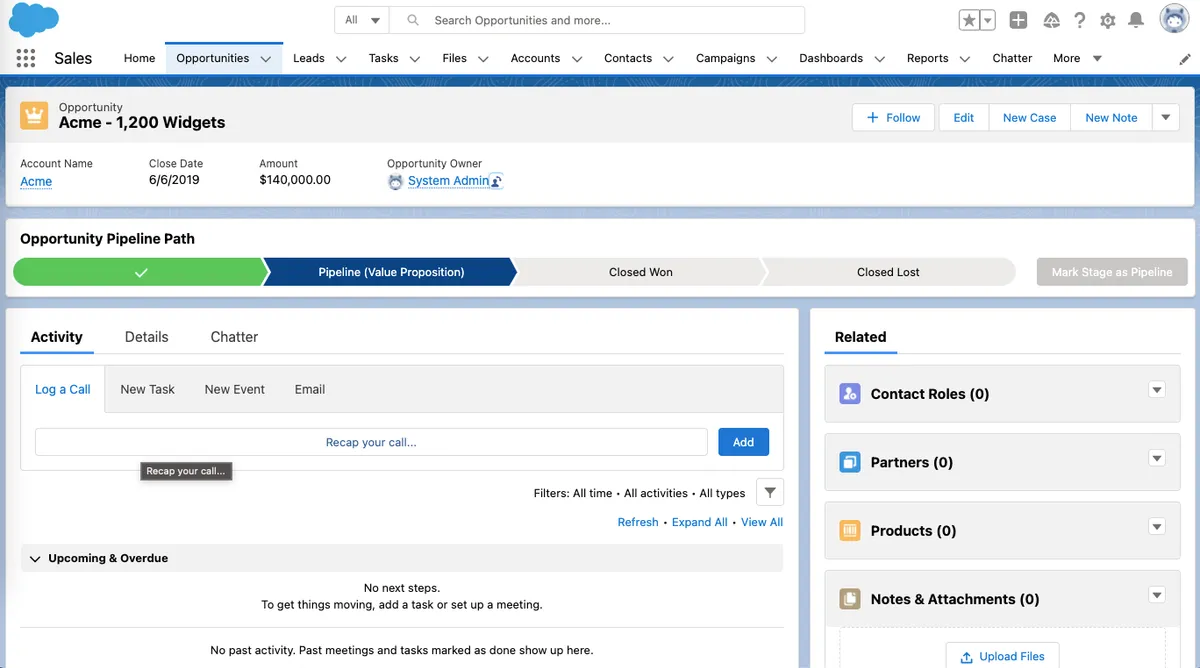Click the Edit button

[x=963, y=117]
